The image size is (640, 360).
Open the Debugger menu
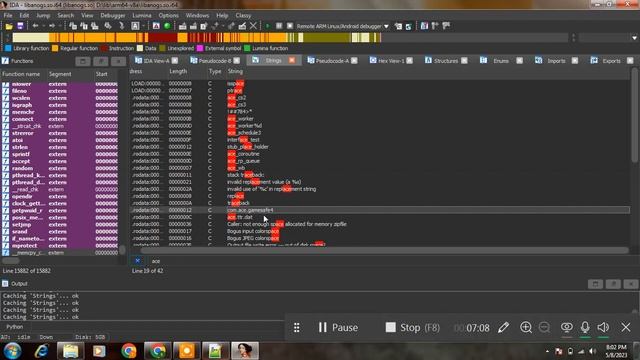tap(113, 16)
